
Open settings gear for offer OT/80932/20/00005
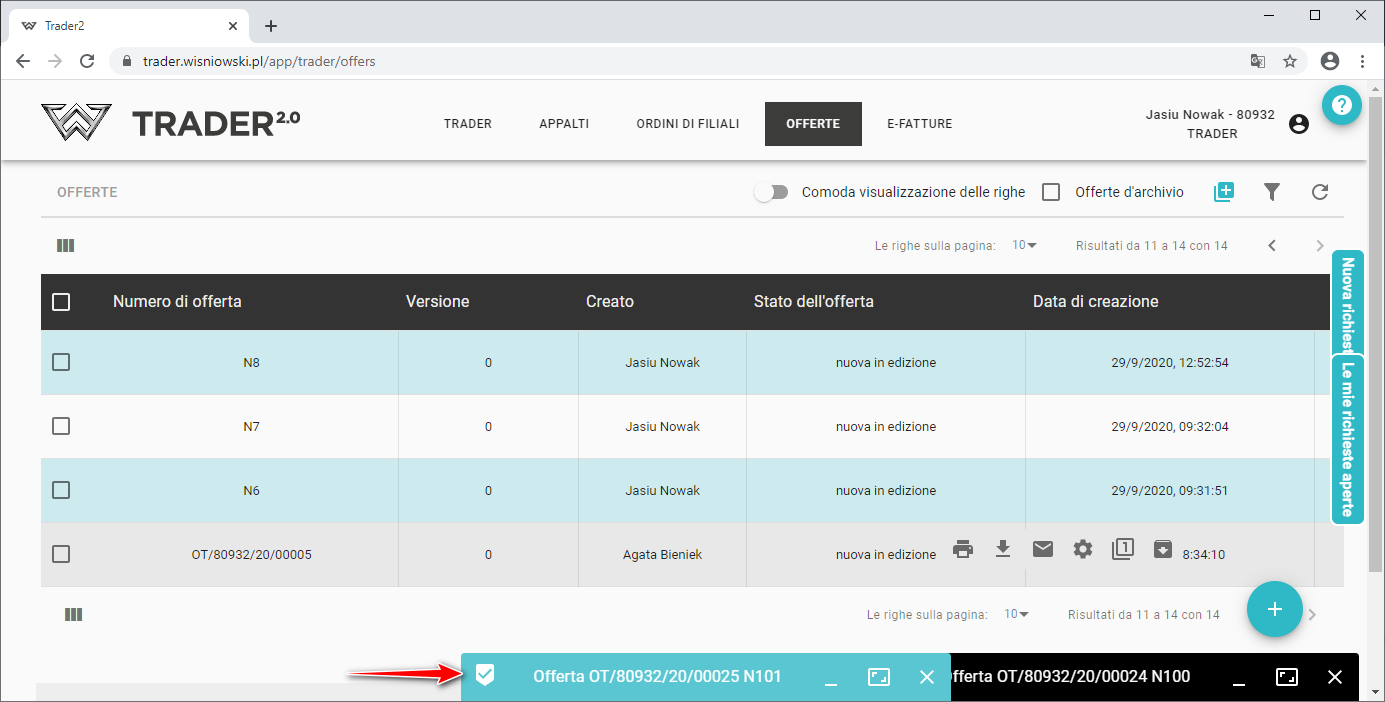click(x=1083, y=549)
